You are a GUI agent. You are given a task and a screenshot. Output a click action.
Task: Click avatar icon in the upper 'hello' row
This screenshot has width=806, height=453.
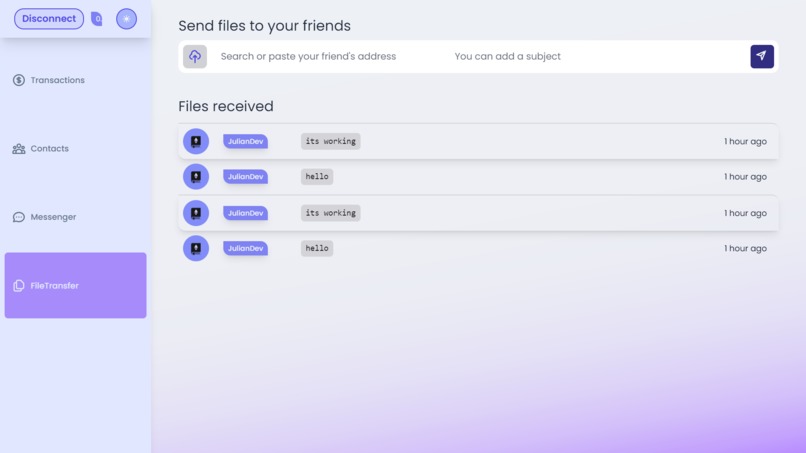tap(196, 177)
